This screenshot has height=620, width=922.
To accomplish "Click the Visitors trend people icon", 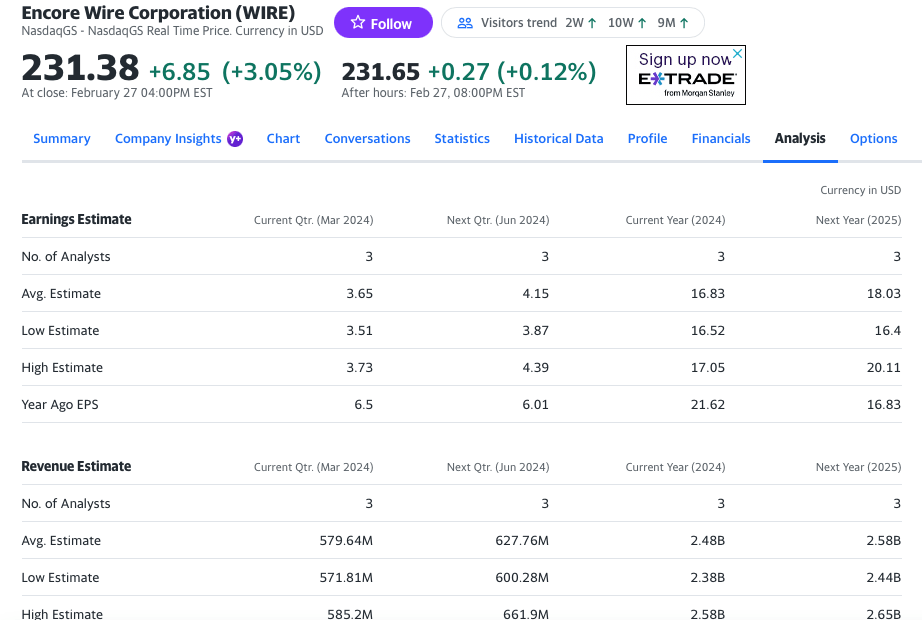I will point(465,23).
